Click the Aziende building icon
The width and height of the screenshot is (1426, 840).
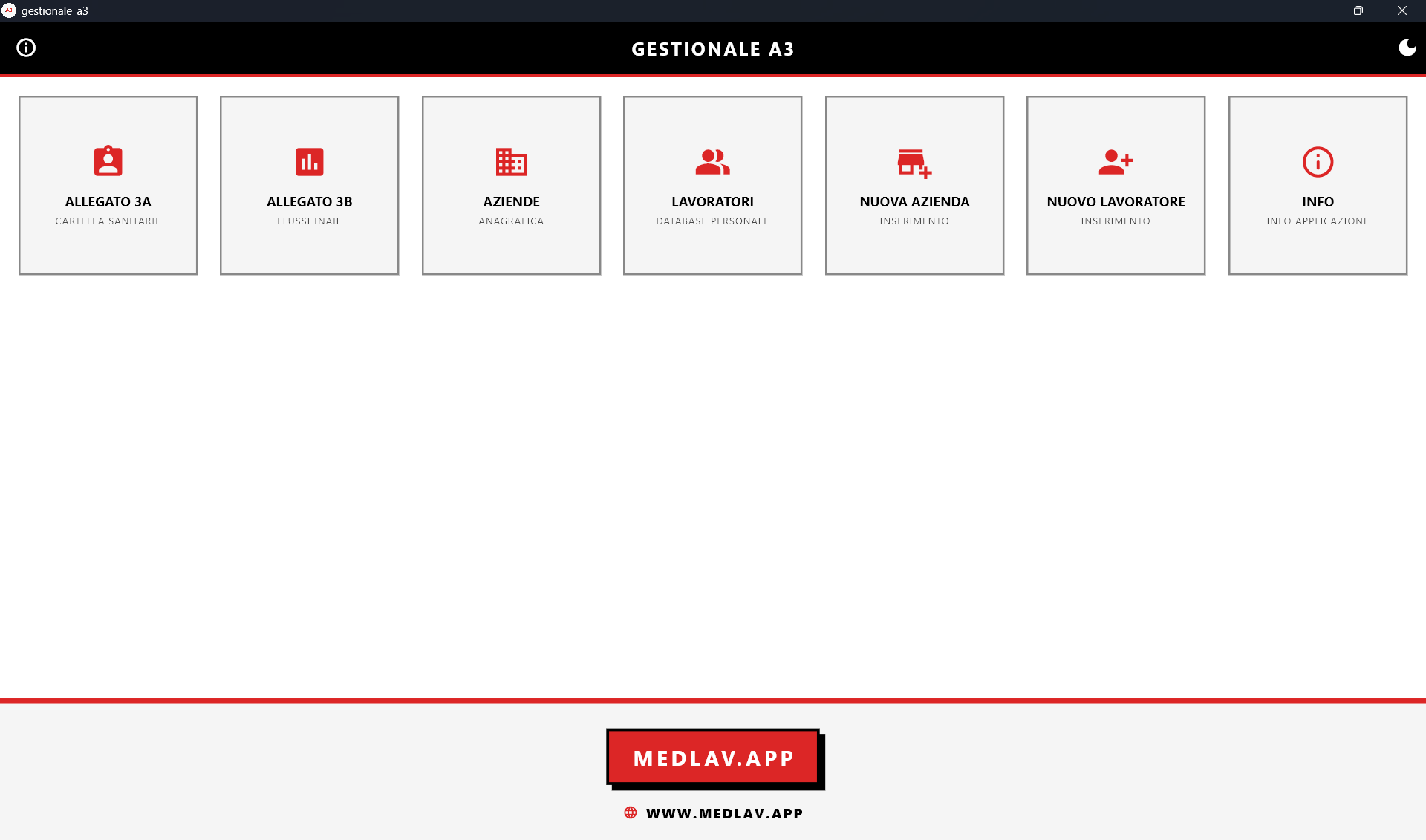pos(511,161)
